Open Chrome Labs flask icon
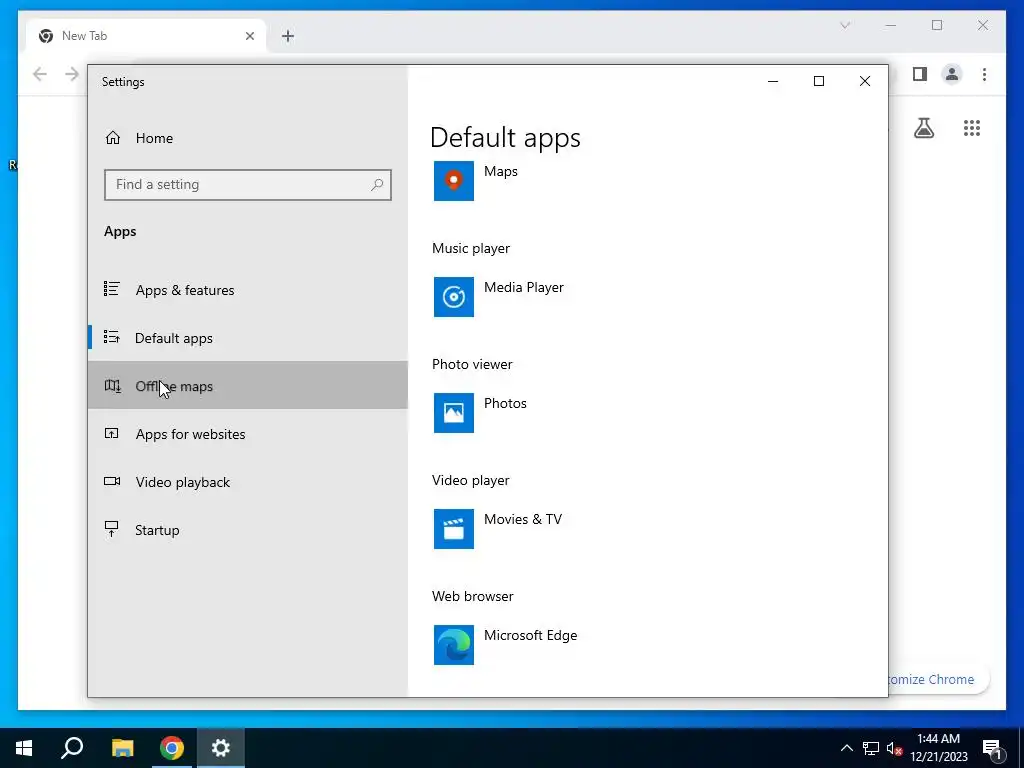 tap(923, 128)
